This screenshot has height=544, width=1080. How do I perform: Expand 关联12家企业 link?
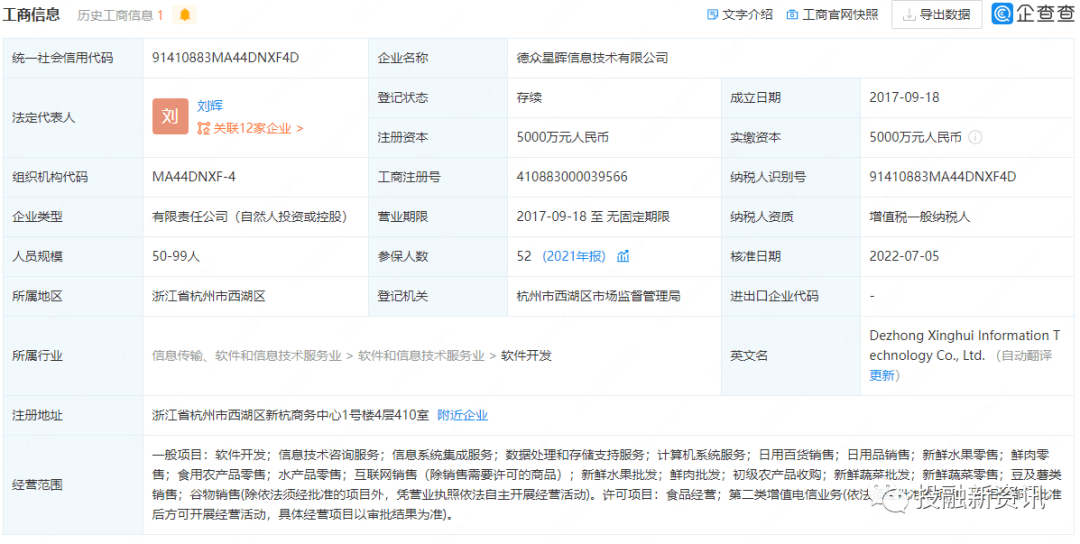pos(257,128)
